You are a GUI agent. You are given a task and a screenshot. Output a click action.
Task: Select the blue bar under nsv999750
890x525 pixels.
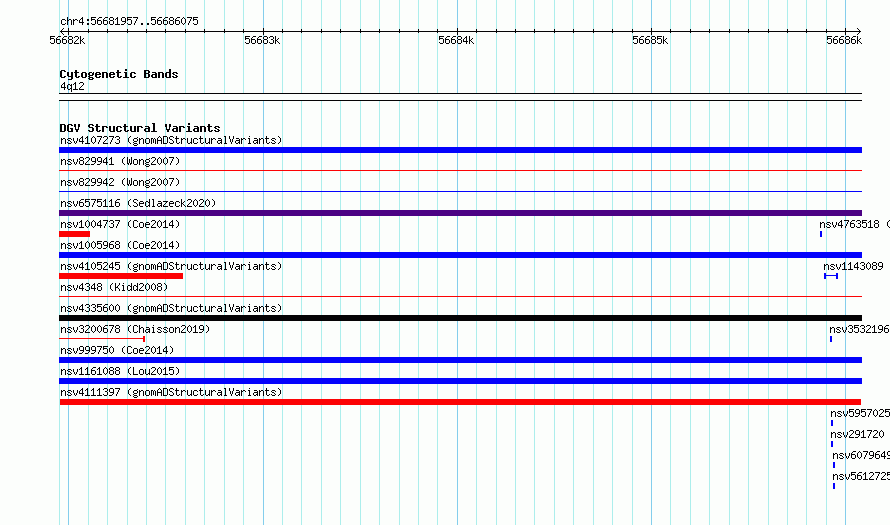[460, 360]
